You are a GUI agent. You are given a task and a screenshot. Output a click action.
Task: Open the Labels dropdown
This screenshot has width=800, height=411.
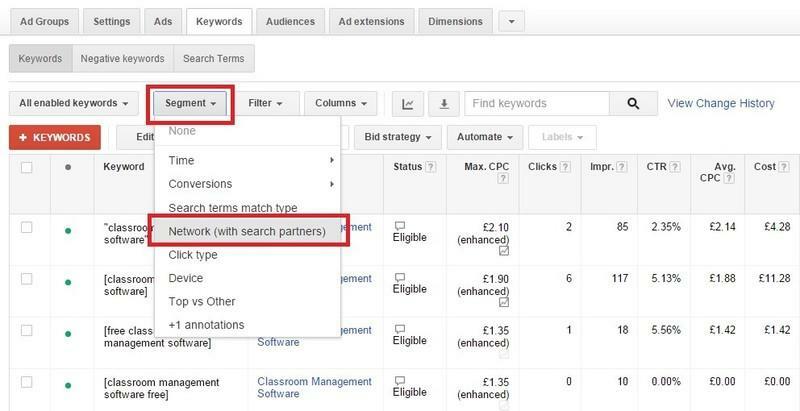coord(562,137)
